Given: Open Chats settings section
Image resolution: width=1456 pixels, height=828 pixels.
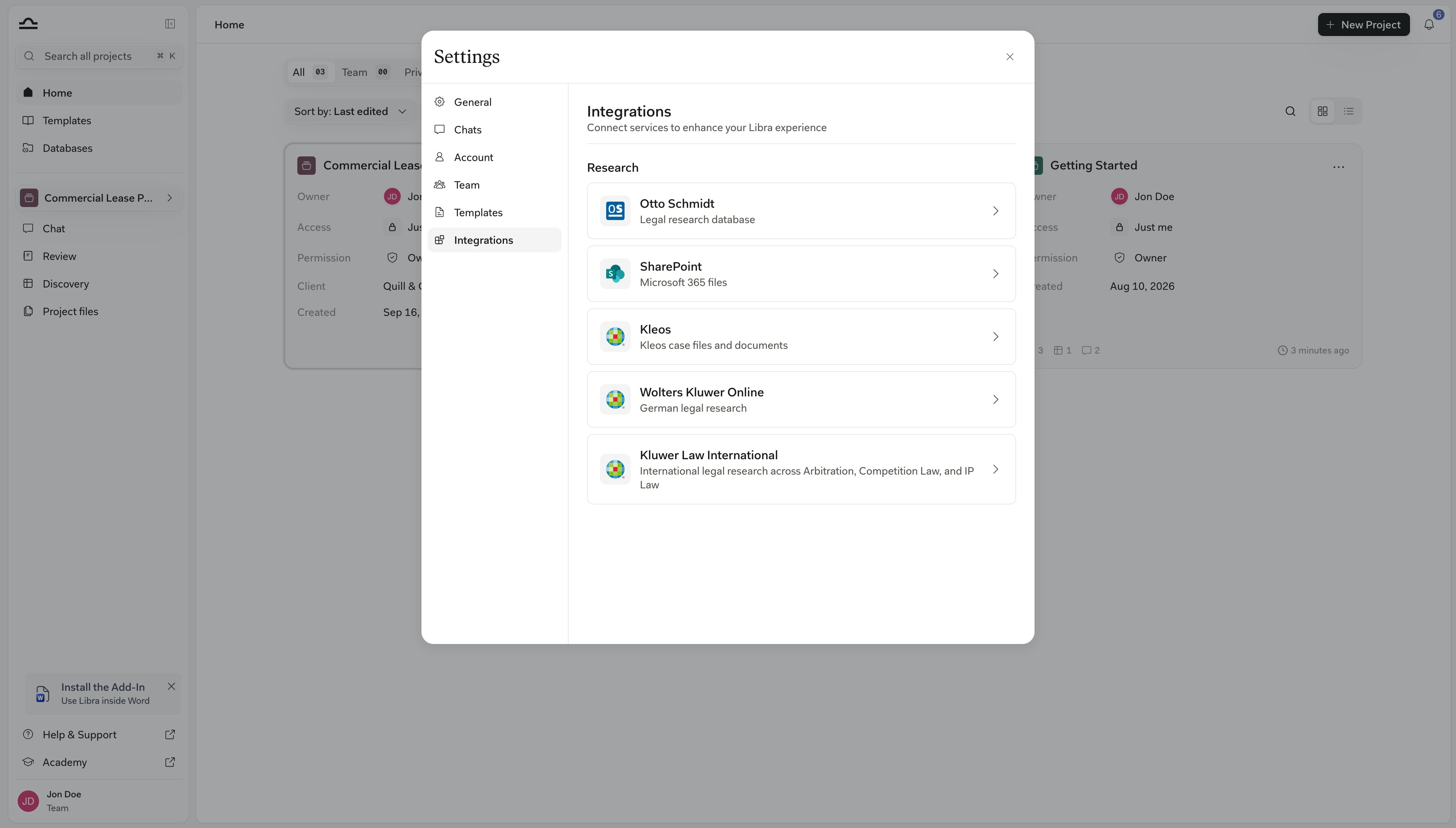Looking at the screenshot, I should pyautogui.click(x=494, y=130).
